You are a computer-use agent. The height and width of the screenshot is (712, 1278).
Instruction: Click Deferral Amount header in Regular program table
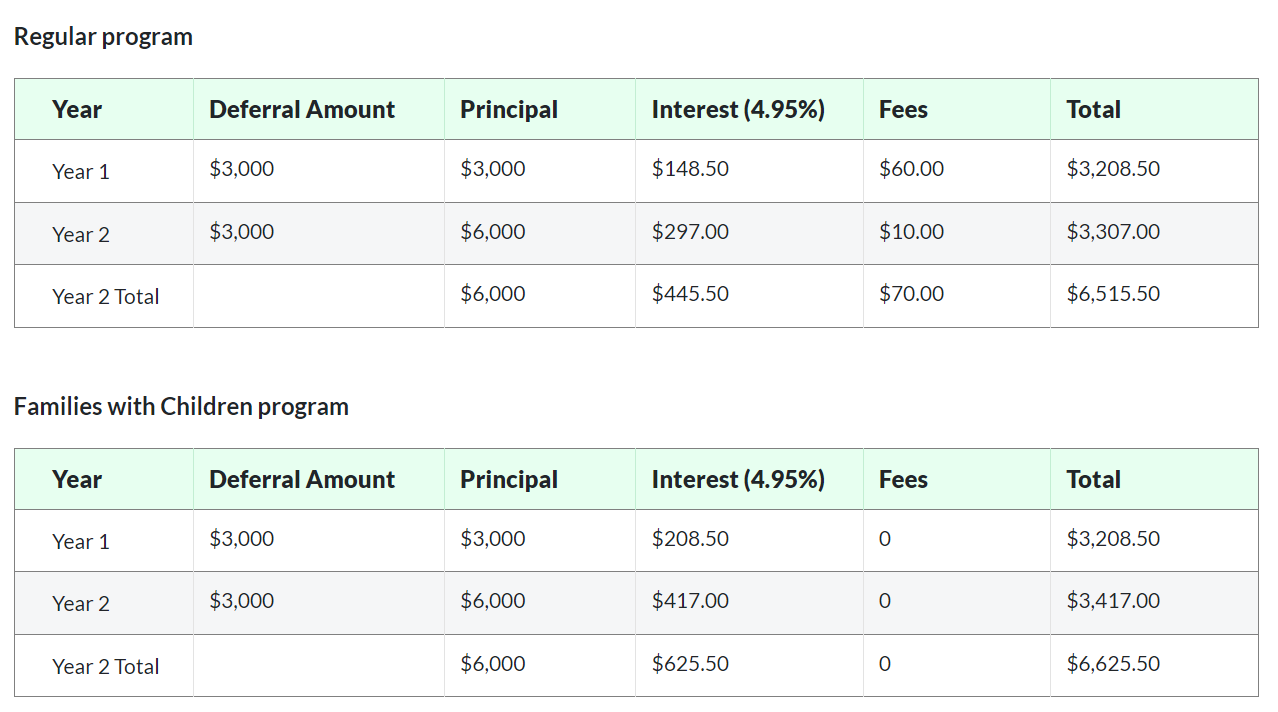point(302,110)
